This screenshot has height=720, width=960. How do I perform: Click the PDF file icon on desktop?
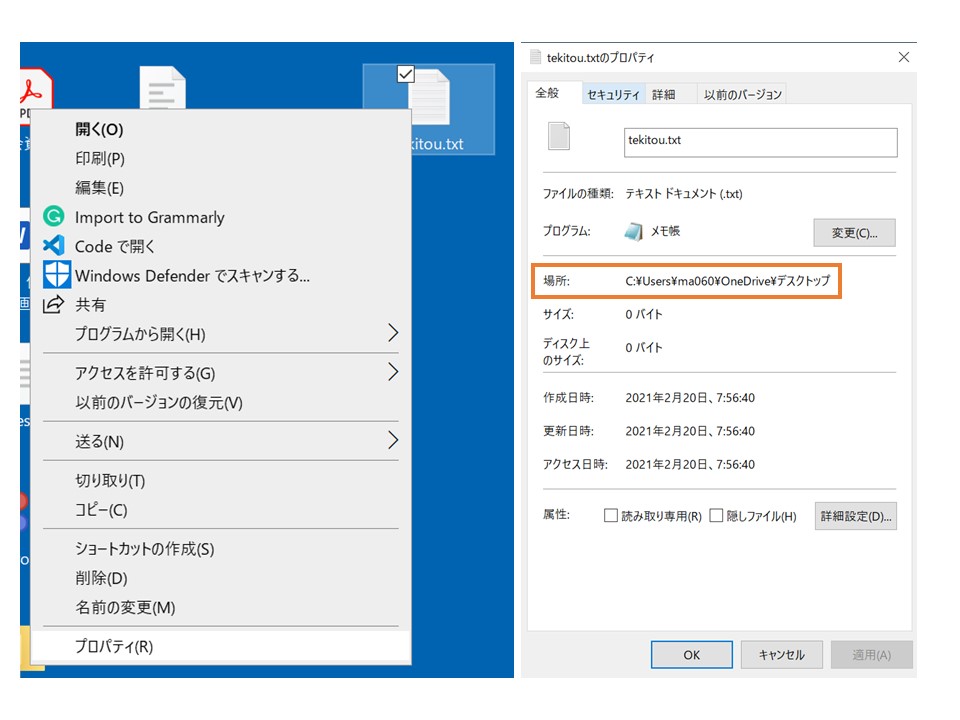tap(33, 92)
